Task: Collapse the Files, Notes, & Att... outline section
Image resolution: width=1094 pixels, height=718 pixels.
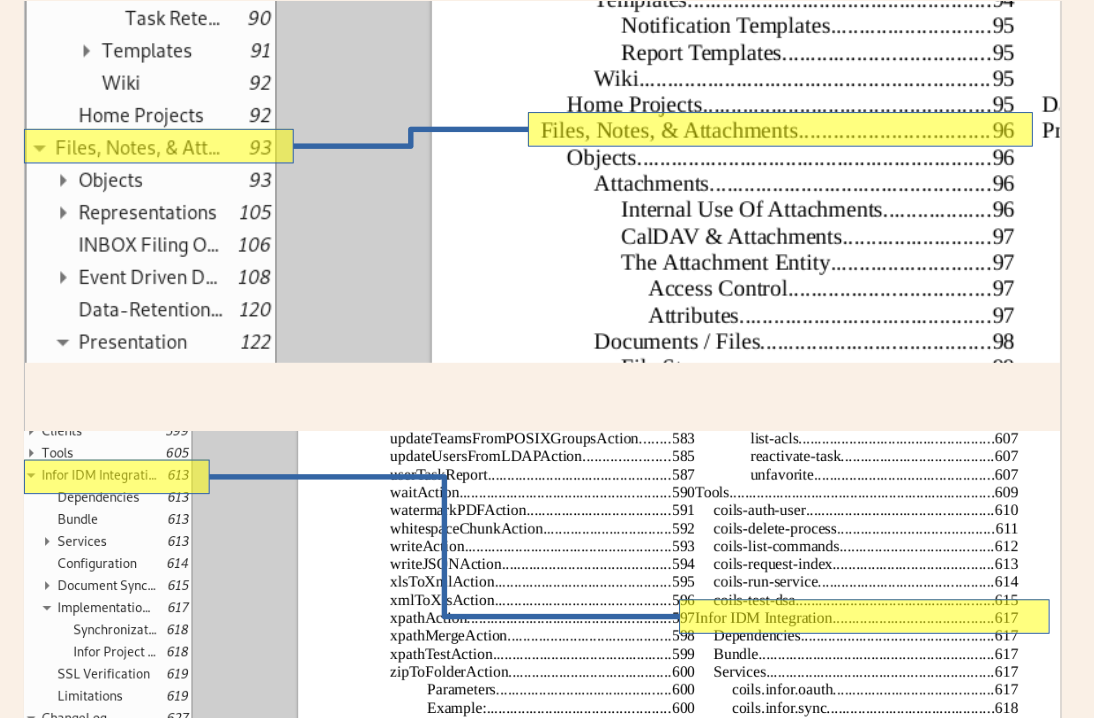Action: coord(40,148)
